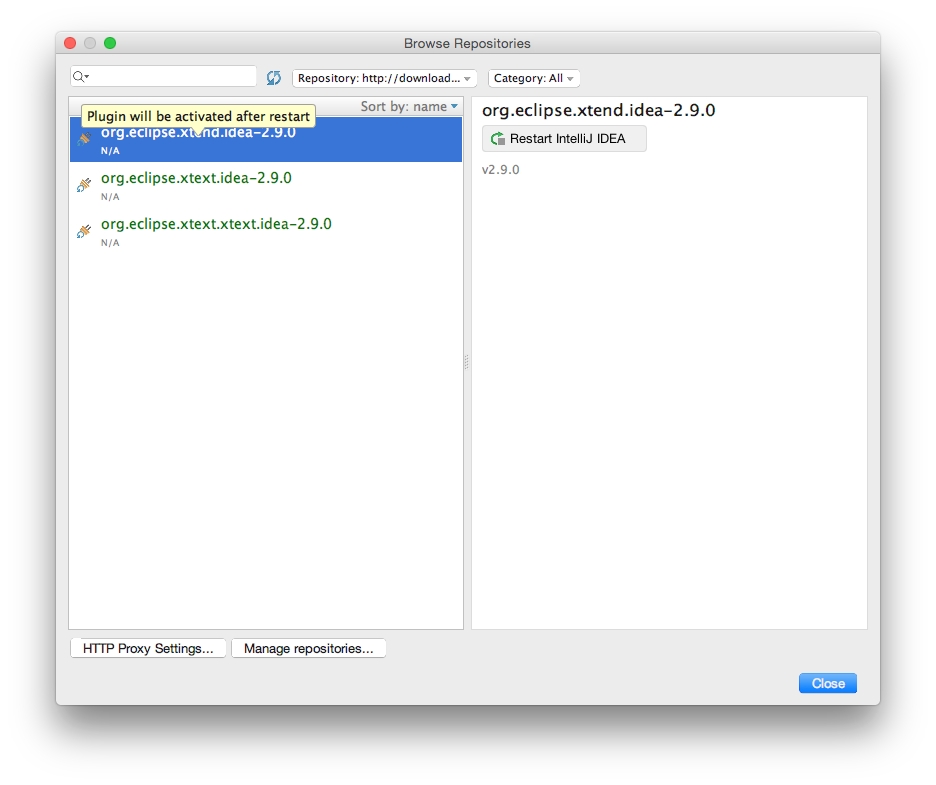936x785 pixels.
Task: Click the plugin icon beside org.eclipse.xtext.xtext.idea-2.9.0
Action: pyautogui.click(x=84, y=230)
